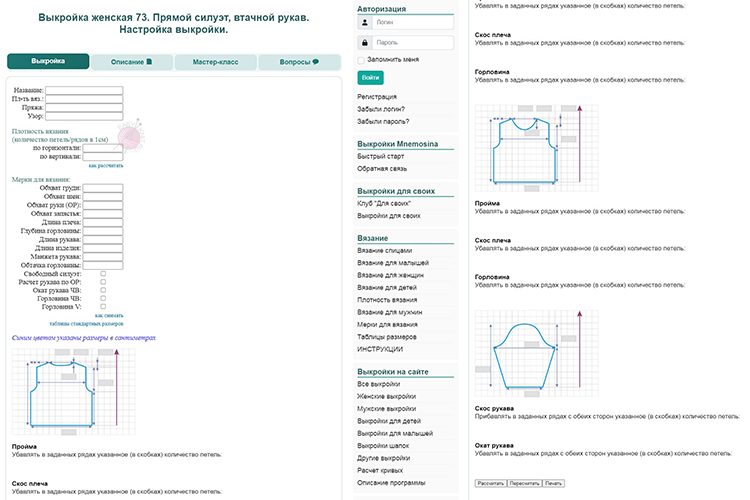
Task: Enable the Запомнить меня checkbox
Action: pyautogui.click(x=361, y=60)
